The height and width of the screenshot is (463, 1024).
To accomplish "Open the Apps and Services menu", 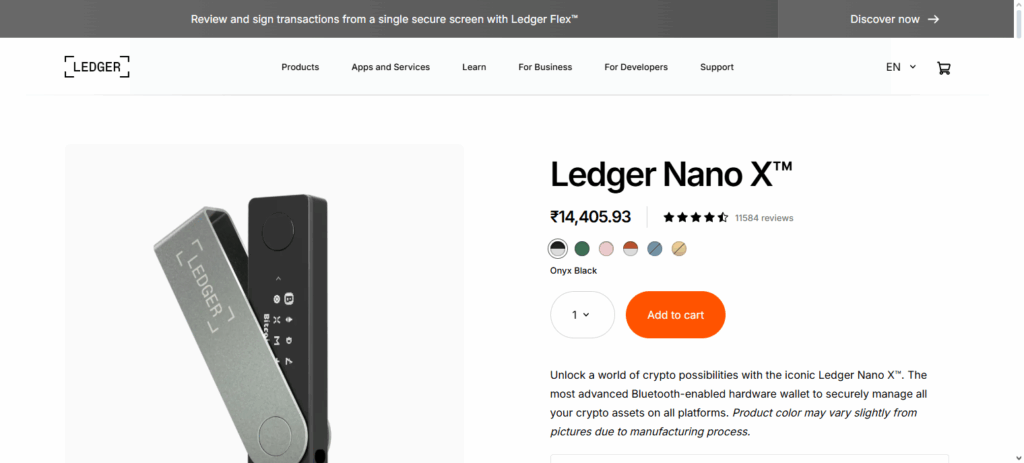I will tap(390, 67).
